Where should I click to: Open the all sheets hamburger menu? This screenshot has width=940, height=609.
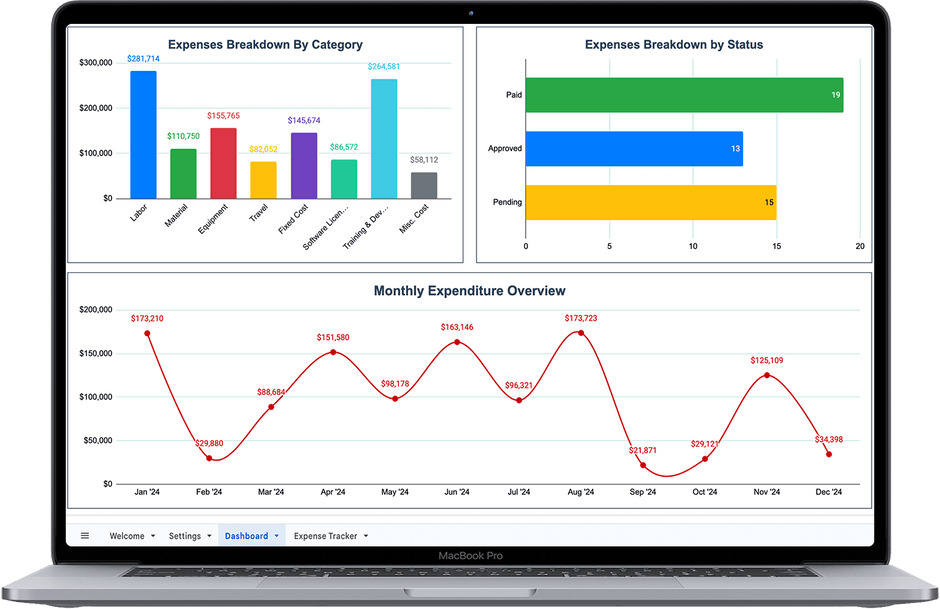(x=85, y=535)
